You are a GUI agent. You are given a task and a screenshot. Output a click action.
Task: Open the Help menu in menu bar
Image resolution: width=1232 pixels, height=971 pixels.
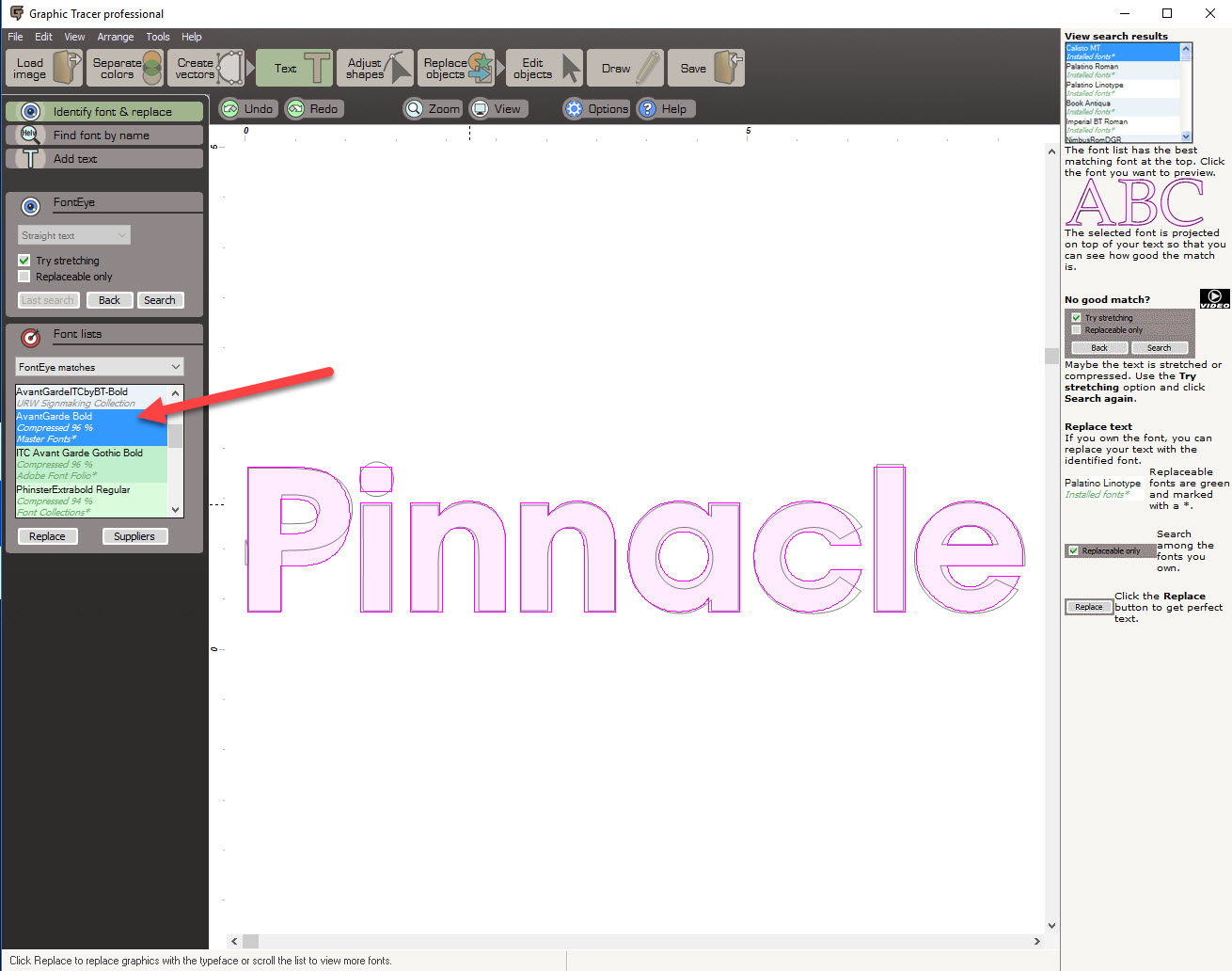coord(192,37)
